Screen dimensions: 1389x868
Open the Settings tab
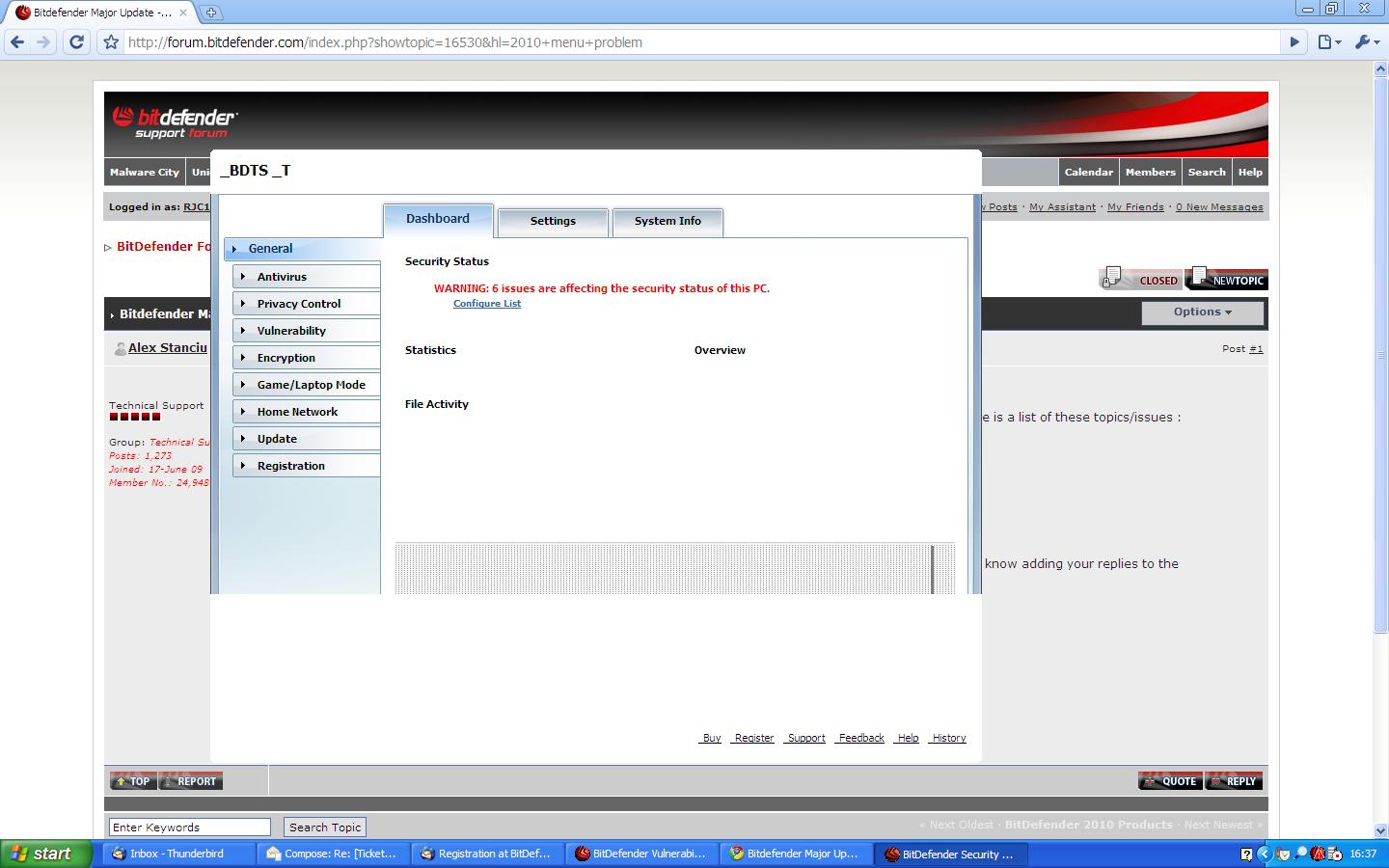(553, 221)
